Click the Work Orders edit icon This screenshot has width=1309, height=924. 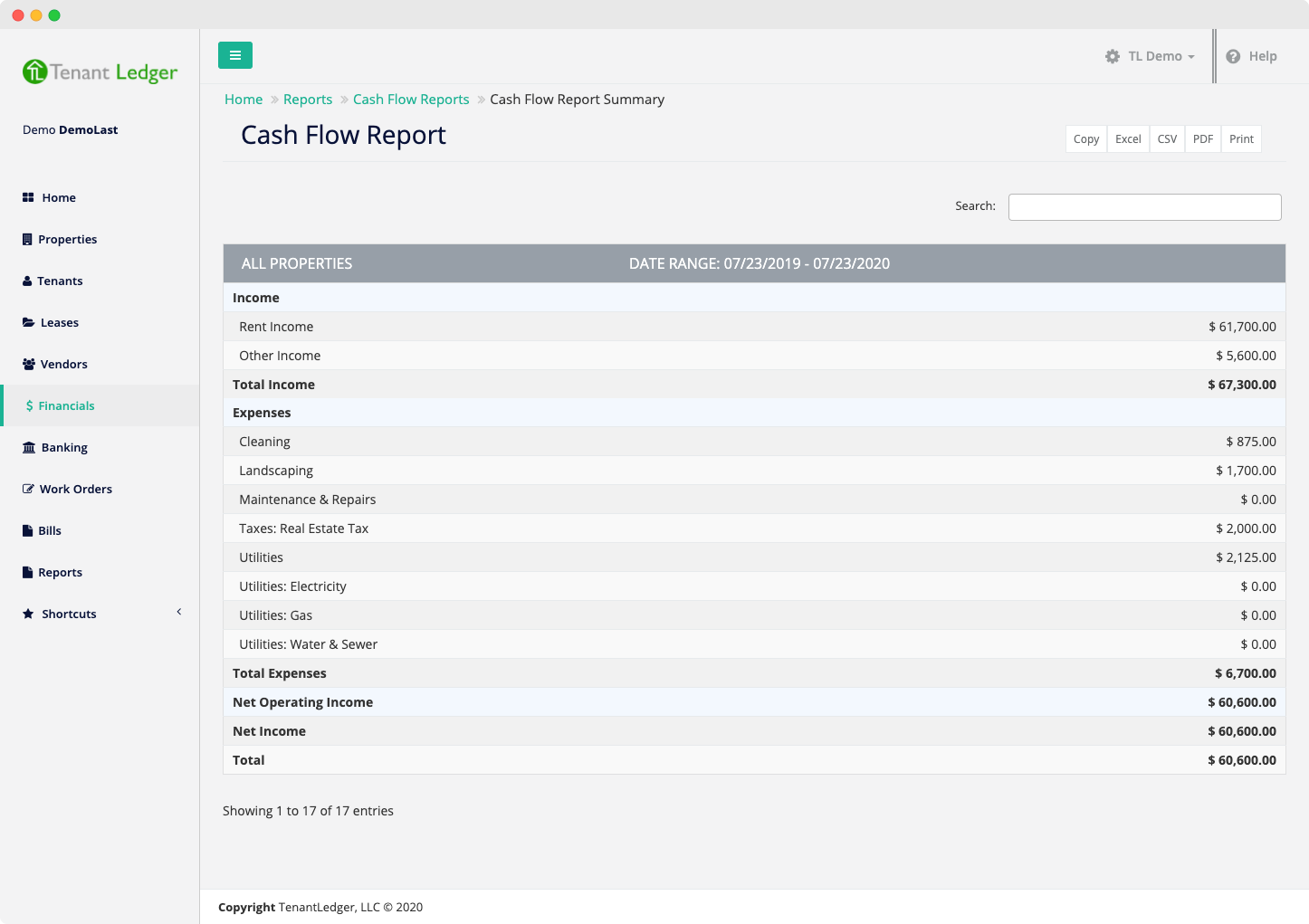(x=29, y=490)
